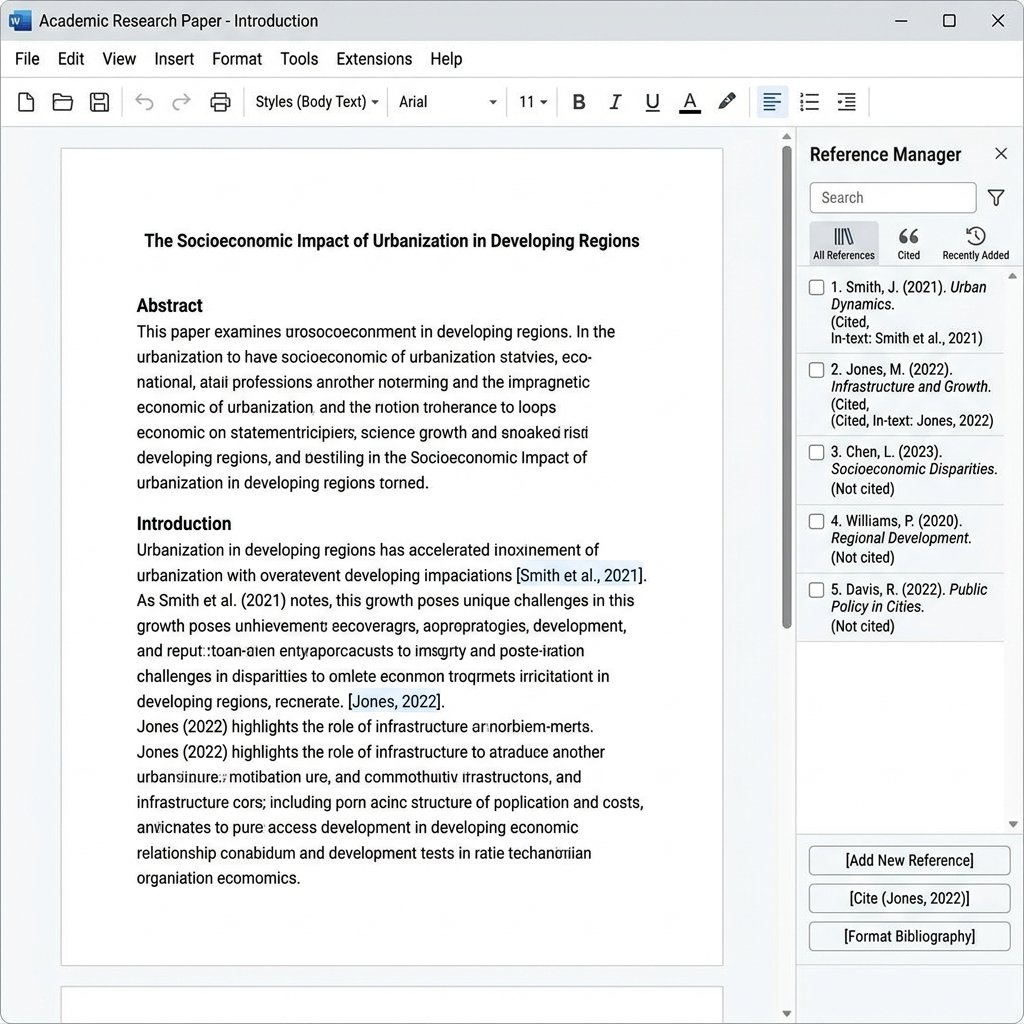Screen dimensions: 1024x1024
Task: Apply underline formatting
Action: tap(652, 102)
